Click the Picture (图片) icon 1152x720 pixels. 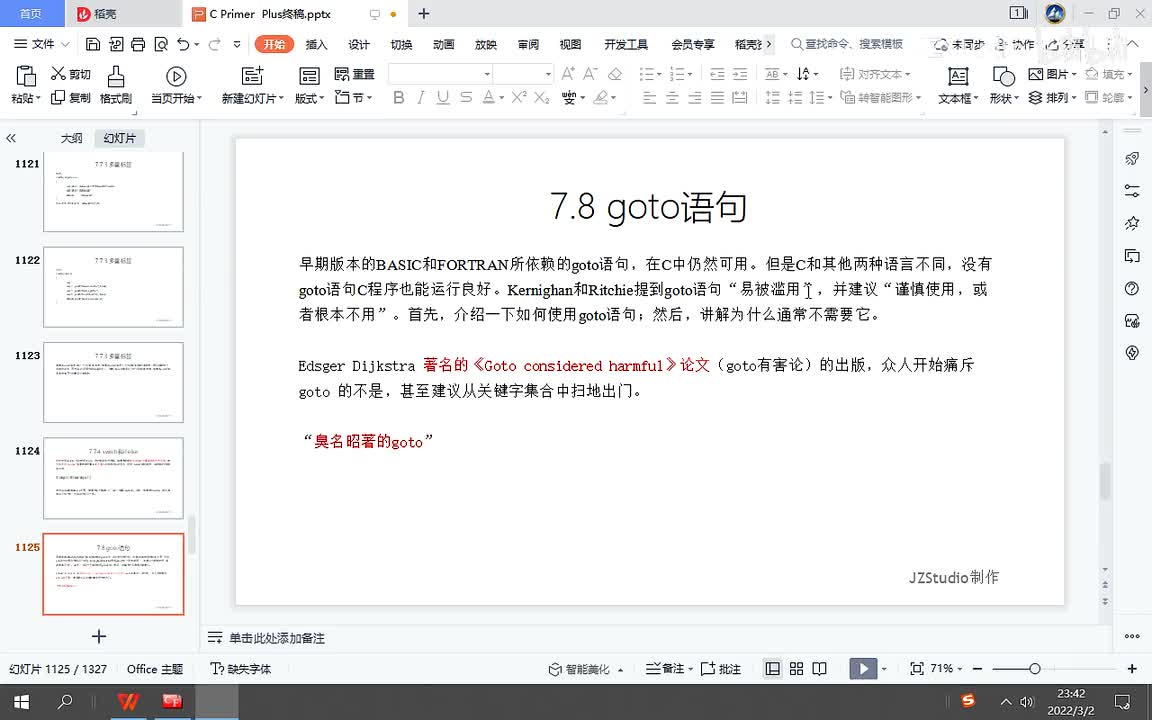coord(1036,73)
